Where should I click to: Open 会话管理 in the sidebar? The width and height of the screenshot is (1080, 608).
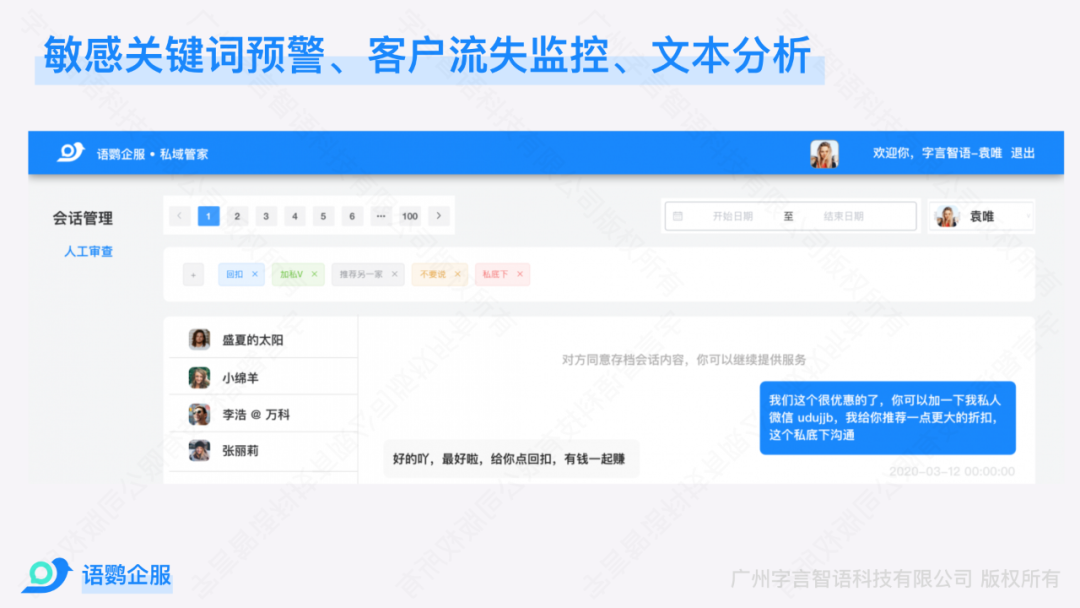tap(82, 218)
